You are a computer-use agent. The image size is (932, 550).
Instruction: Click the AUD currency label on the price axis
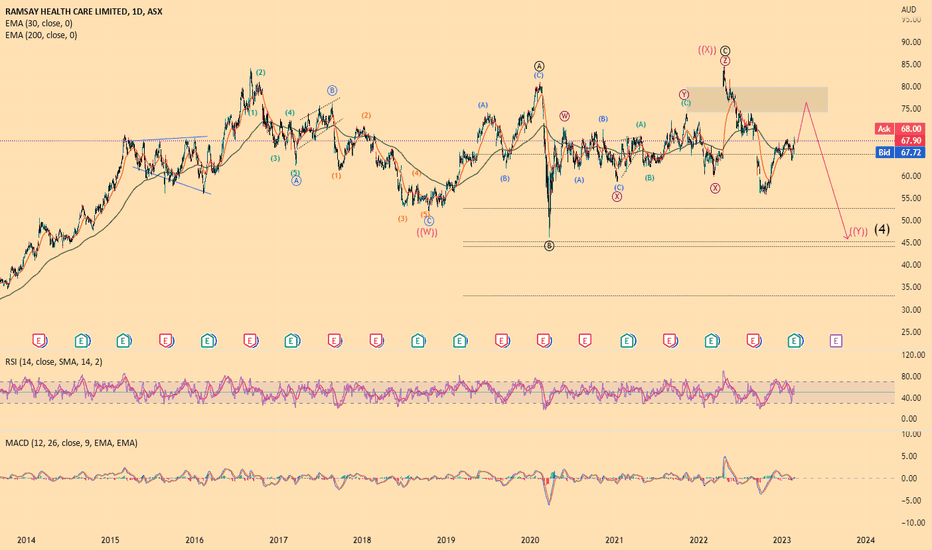point(908,10)
